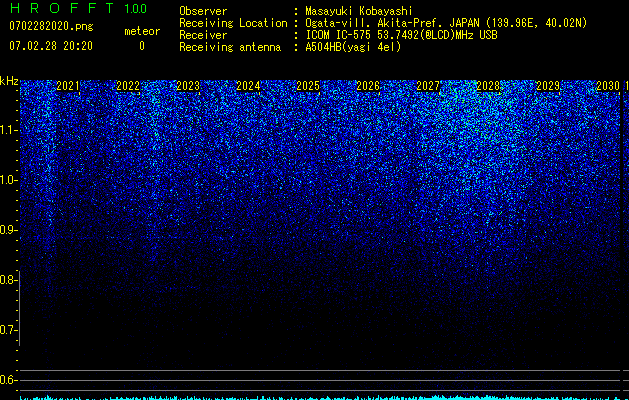Click the 2026 time marker

(x=368, y=86)
